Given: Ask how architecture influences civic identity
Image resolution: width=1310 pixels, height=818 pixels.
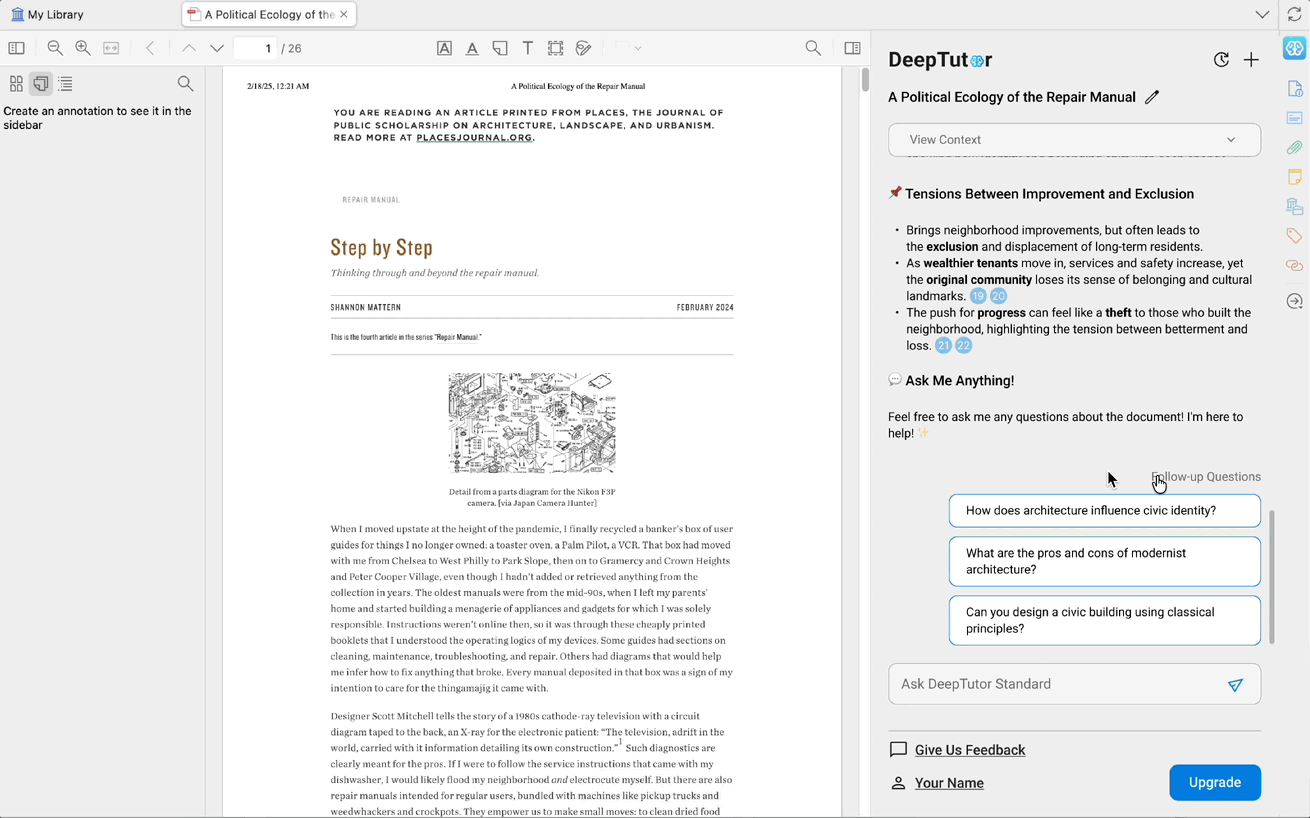Looking at the screenshot, I should [x=1104, y=511].
